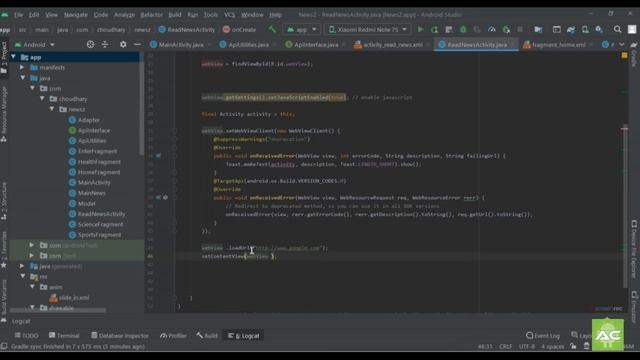Click the Attach Debugger to Android Process icon
640x360 pixels.
[x=506, y=29]
